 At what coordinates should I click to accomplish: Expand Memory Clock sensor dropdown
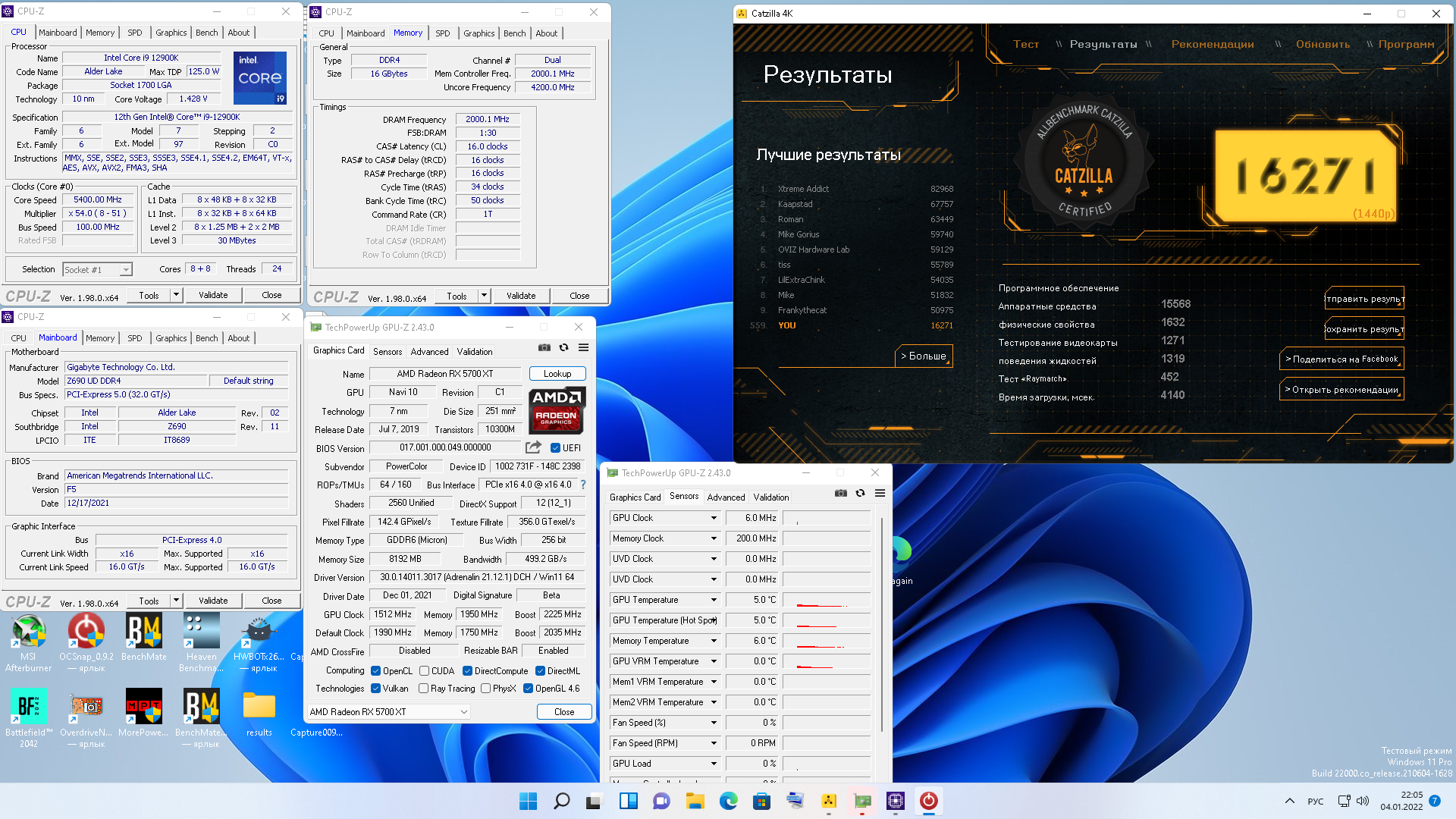point(714,538)
